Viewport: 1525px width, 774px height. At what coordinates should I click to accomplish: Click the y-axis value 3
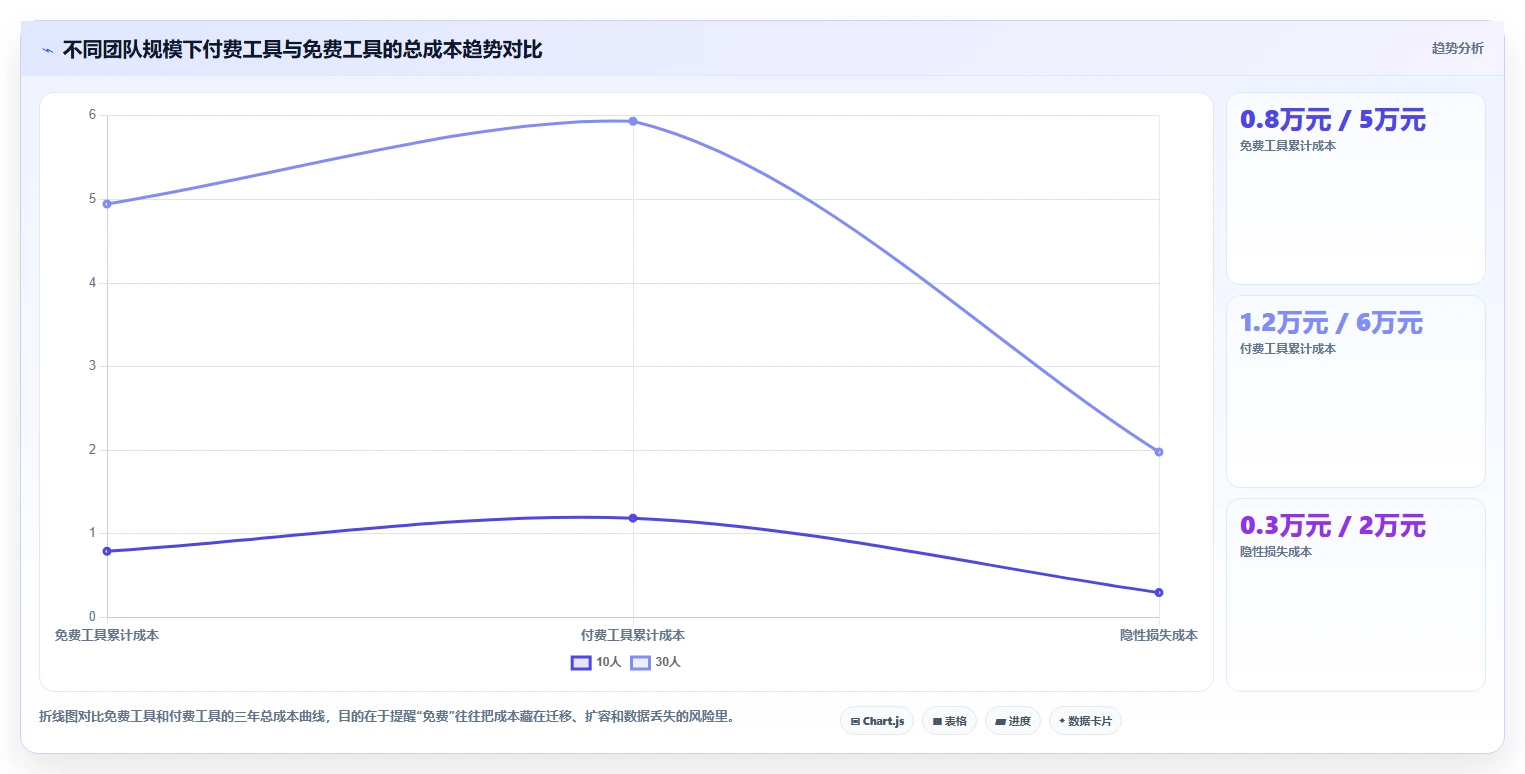tap(92, 366)
